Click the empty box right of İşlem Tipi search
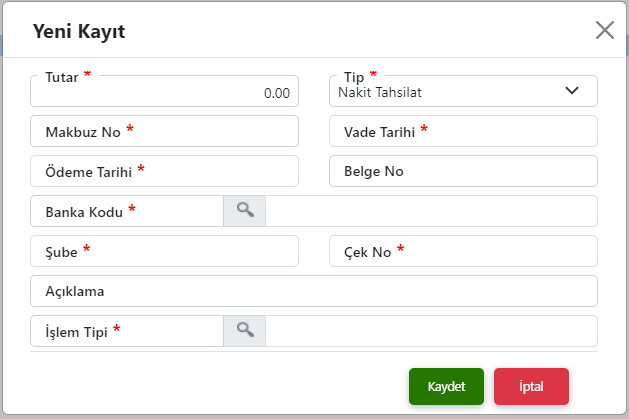Image resolution: width=629 pixels, height=419 pixels. click(431, 331)
